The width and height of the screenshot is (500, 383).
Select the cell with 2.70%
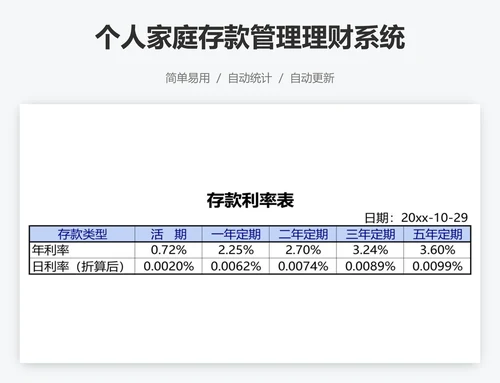pos(303,250)
